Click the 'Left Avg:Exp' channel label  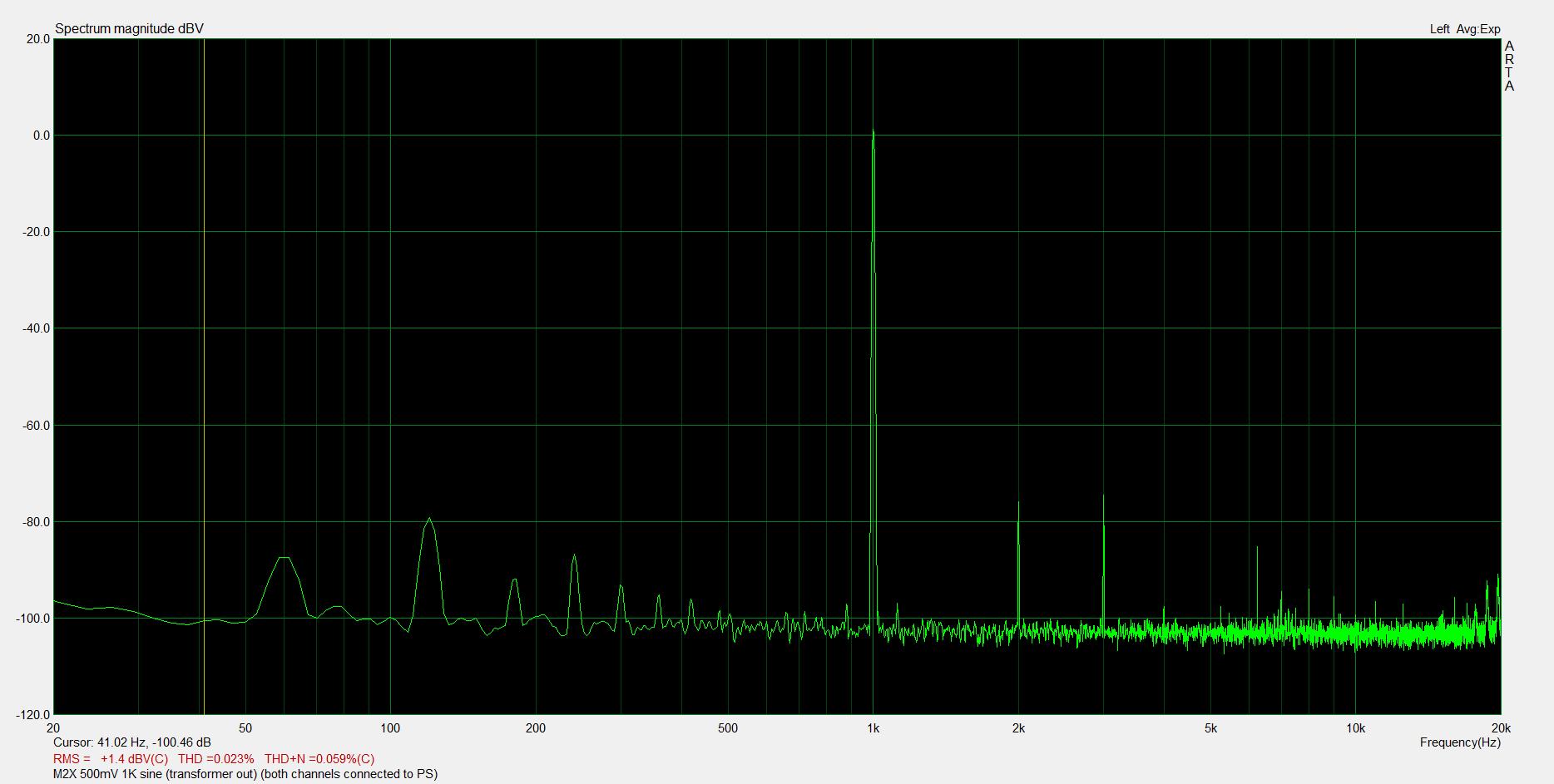click(1465, 29)
